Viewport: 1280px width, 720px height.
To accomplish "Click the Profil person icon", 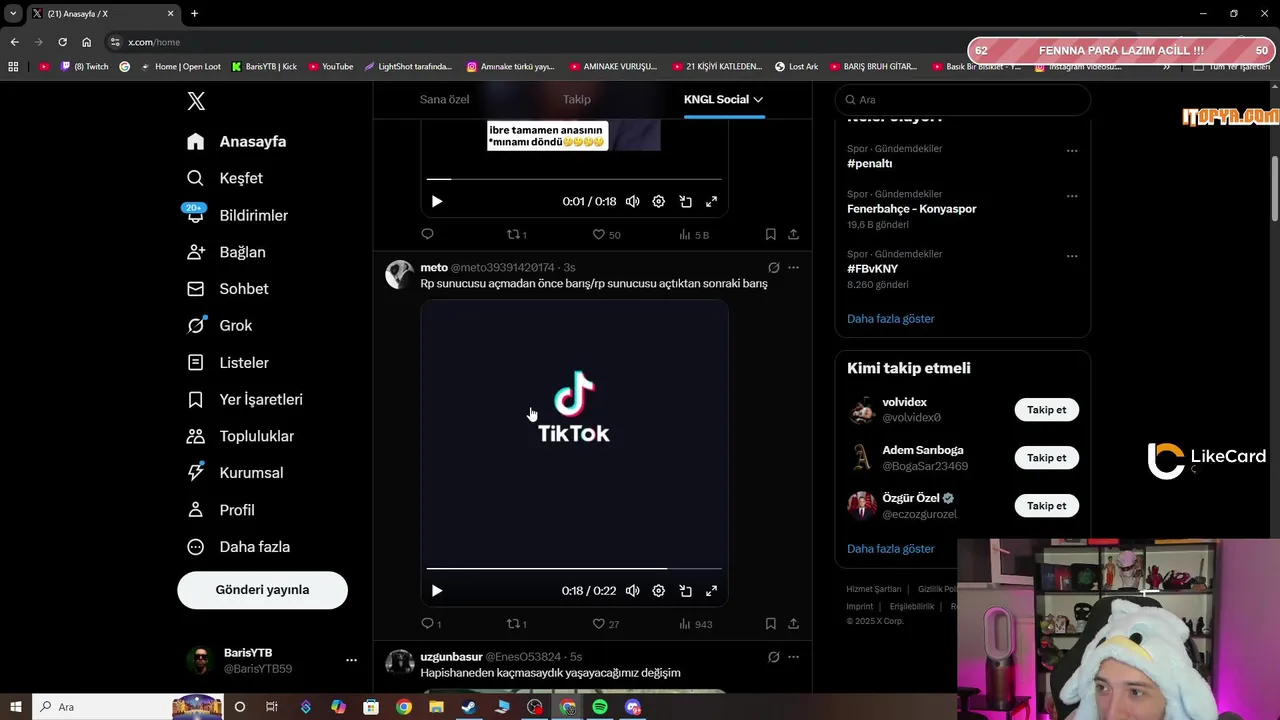I will tap(196, 510).
